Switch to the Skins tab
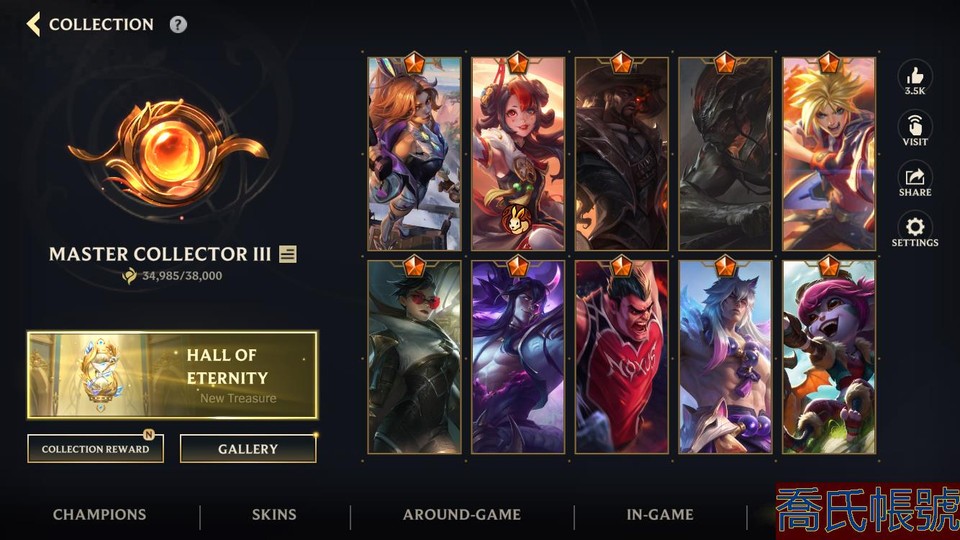This screenshot has width=960, height=540. [x=274, y=515]
